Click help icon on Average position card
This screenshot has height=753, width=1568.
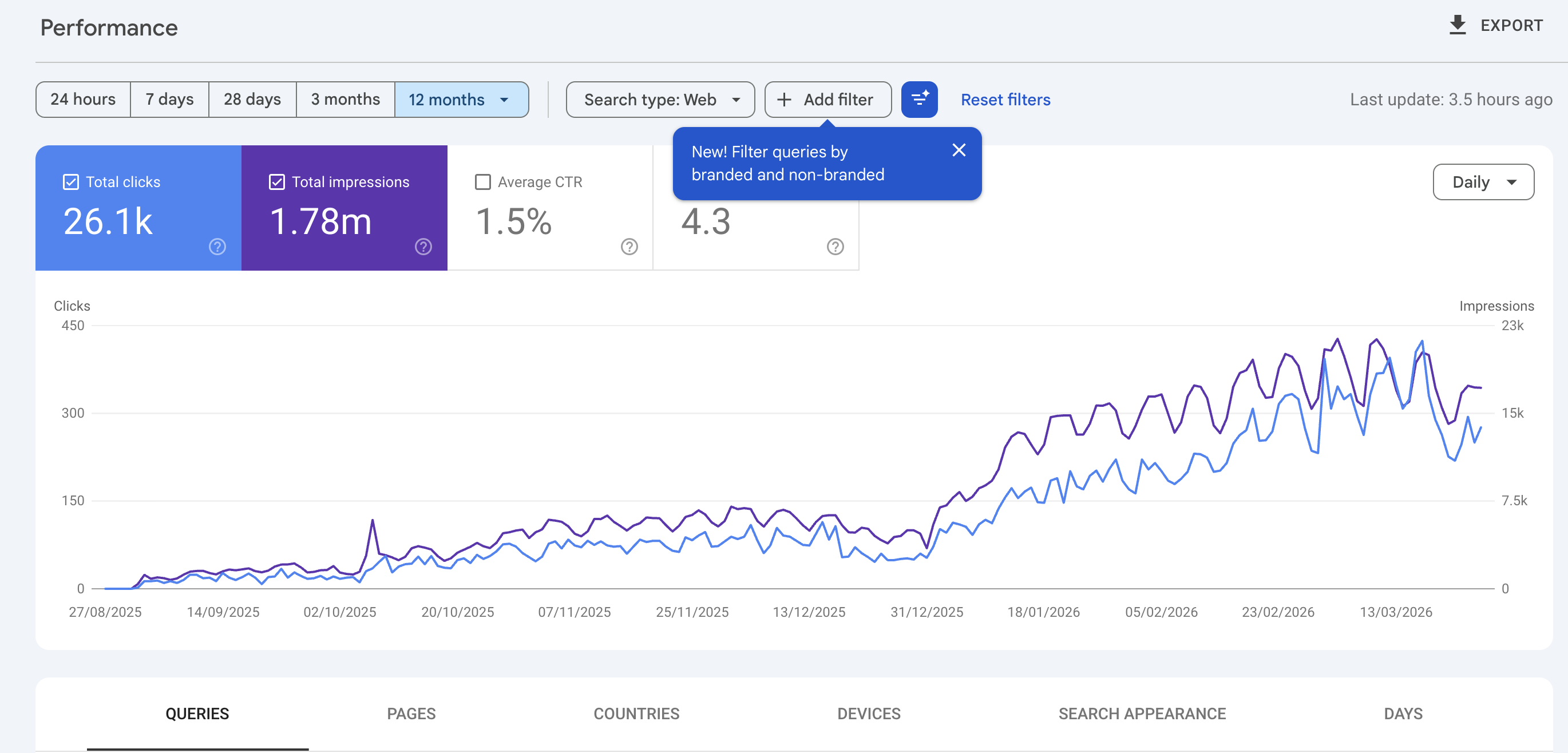point(835,247)
